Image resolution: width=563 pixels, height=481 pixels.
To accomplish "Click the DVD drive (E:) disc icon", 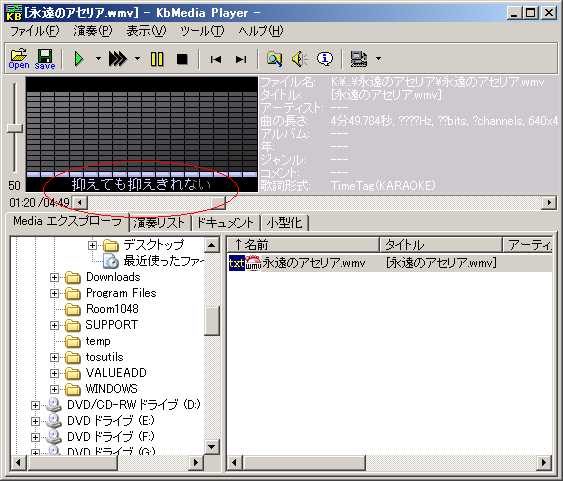I will tap(54, 421).
